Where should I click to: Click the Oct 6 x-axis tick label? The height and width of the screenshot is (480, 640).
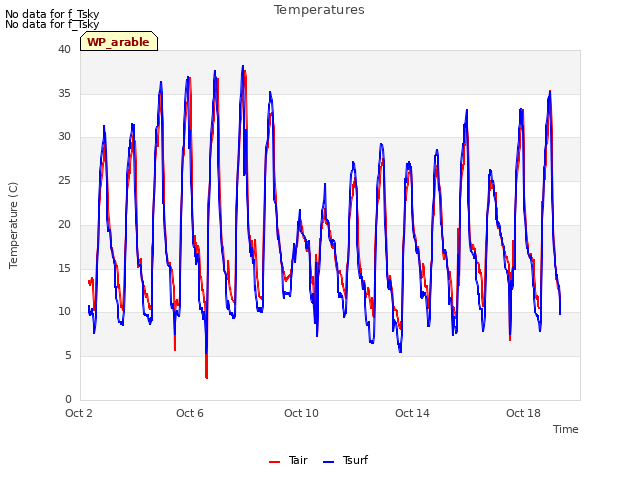(x=190, y=413)
